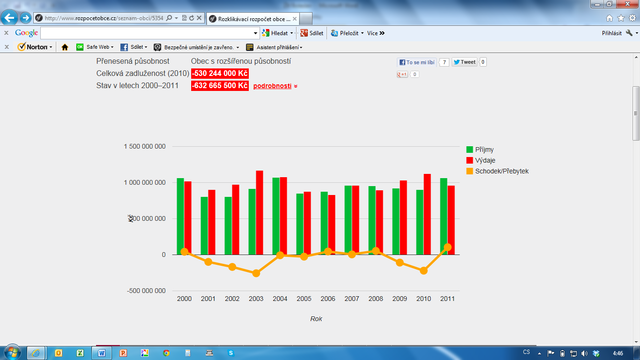Image resolution: width=640 pixels, height=360 pixels.
Task: Click the Schodek/Přebytek orange legend swatch
Action: coord(470,171)
